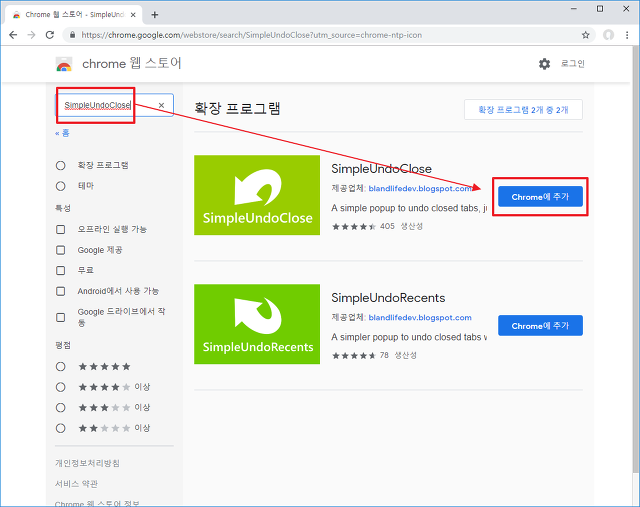
Task: Select the 테마 radio filter
Action: click(x=60, y=186)
